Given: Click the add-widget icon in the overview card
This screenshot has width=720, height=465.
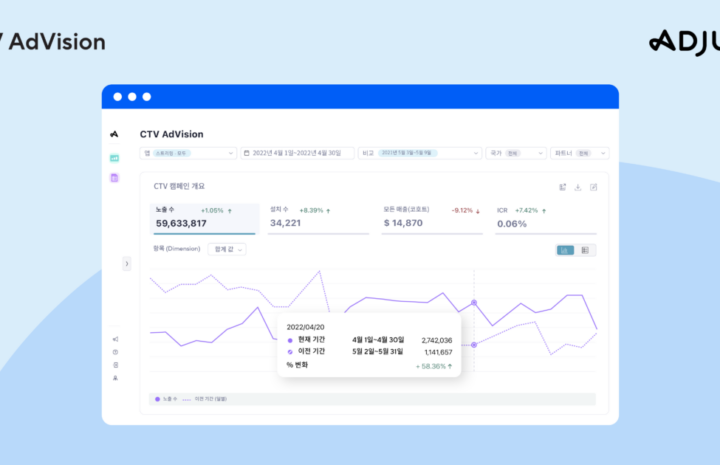Looking at the screenshot, I should 562,187.
